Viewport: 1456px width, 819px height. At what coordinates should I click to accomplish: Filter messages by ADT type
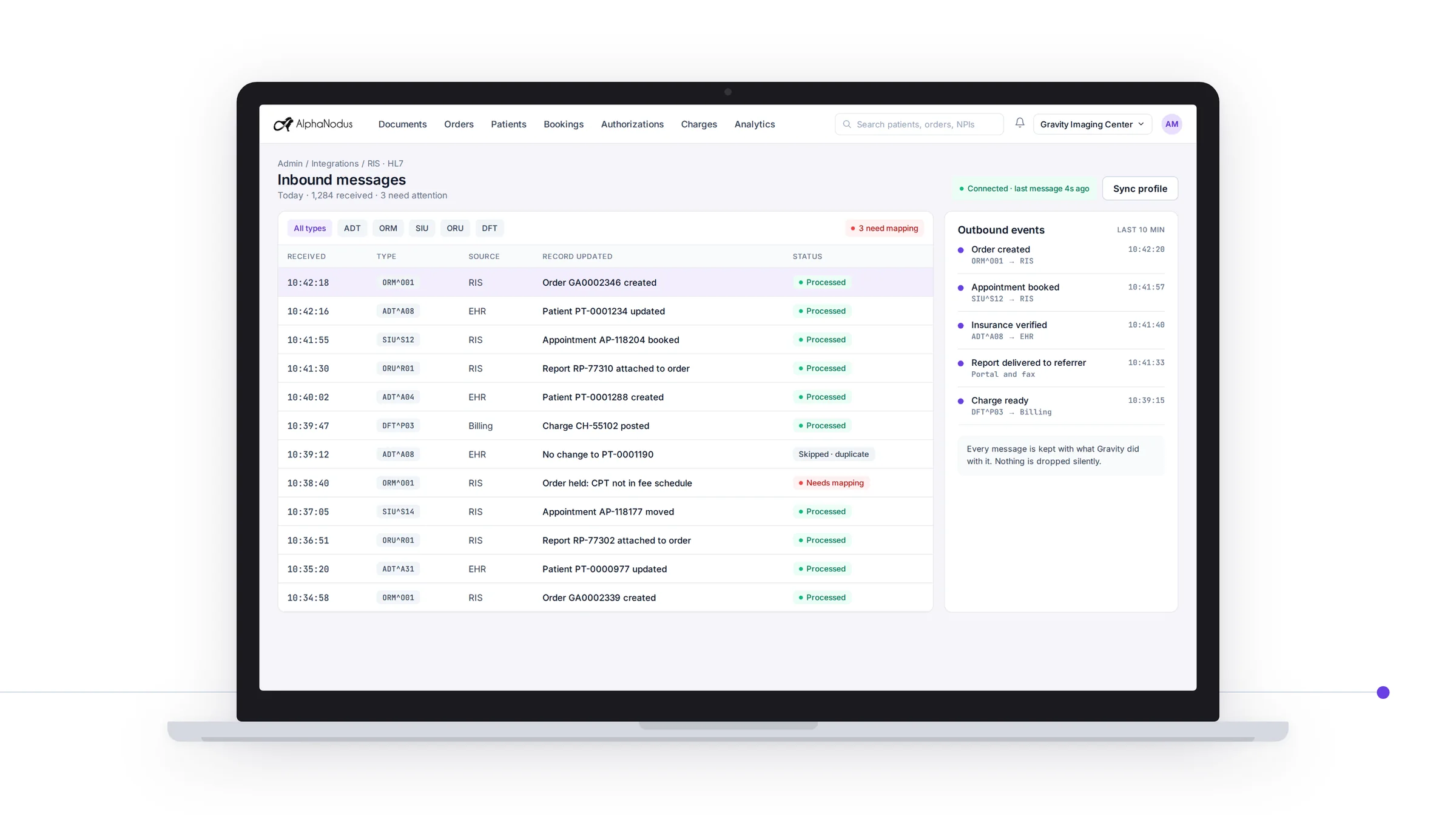[352, 228]
